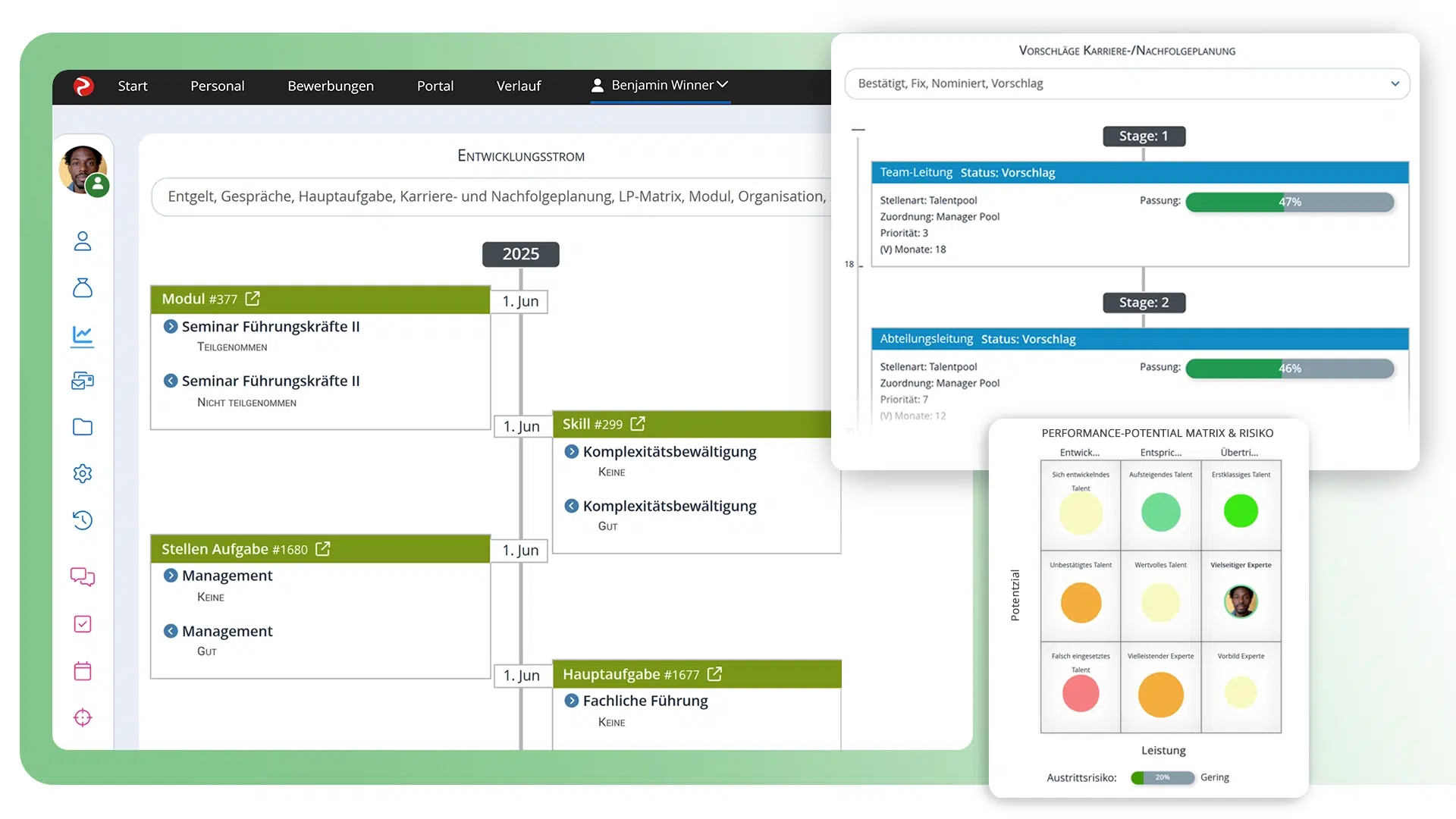Open the calendar sidebar icon

click(x=83, y=671)
